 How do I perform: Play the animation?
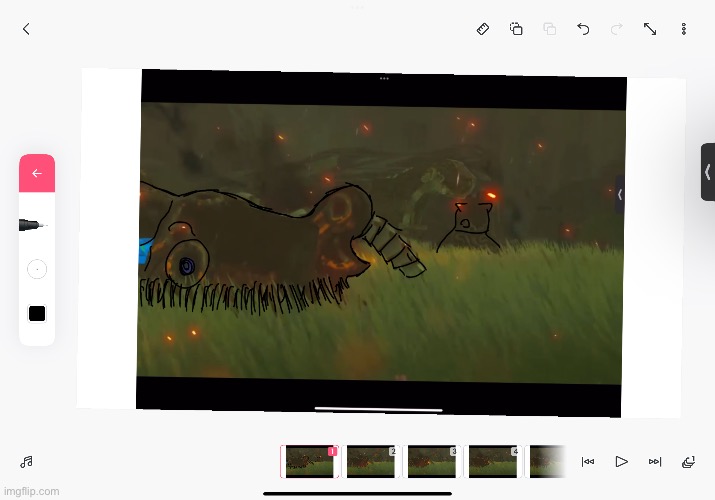pyautogui.click(x=621, y=462)
